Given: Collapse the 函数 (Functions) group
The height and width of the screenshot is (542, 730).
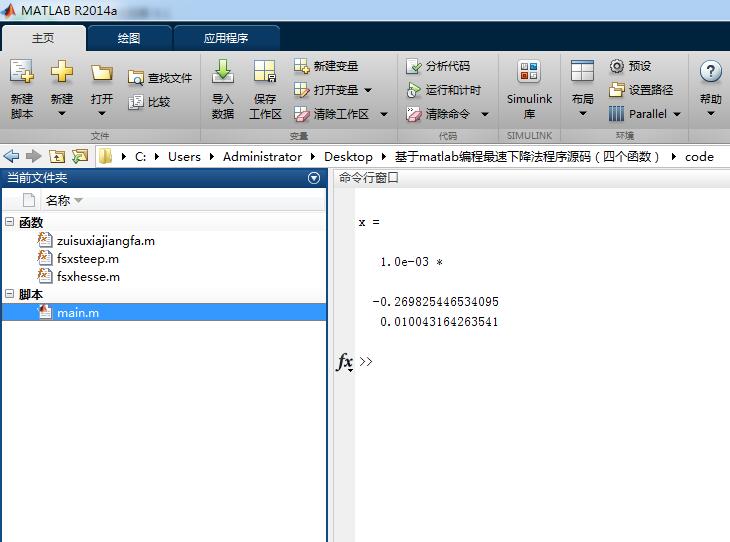Looking at the screenshot, I should pos(9,222).
